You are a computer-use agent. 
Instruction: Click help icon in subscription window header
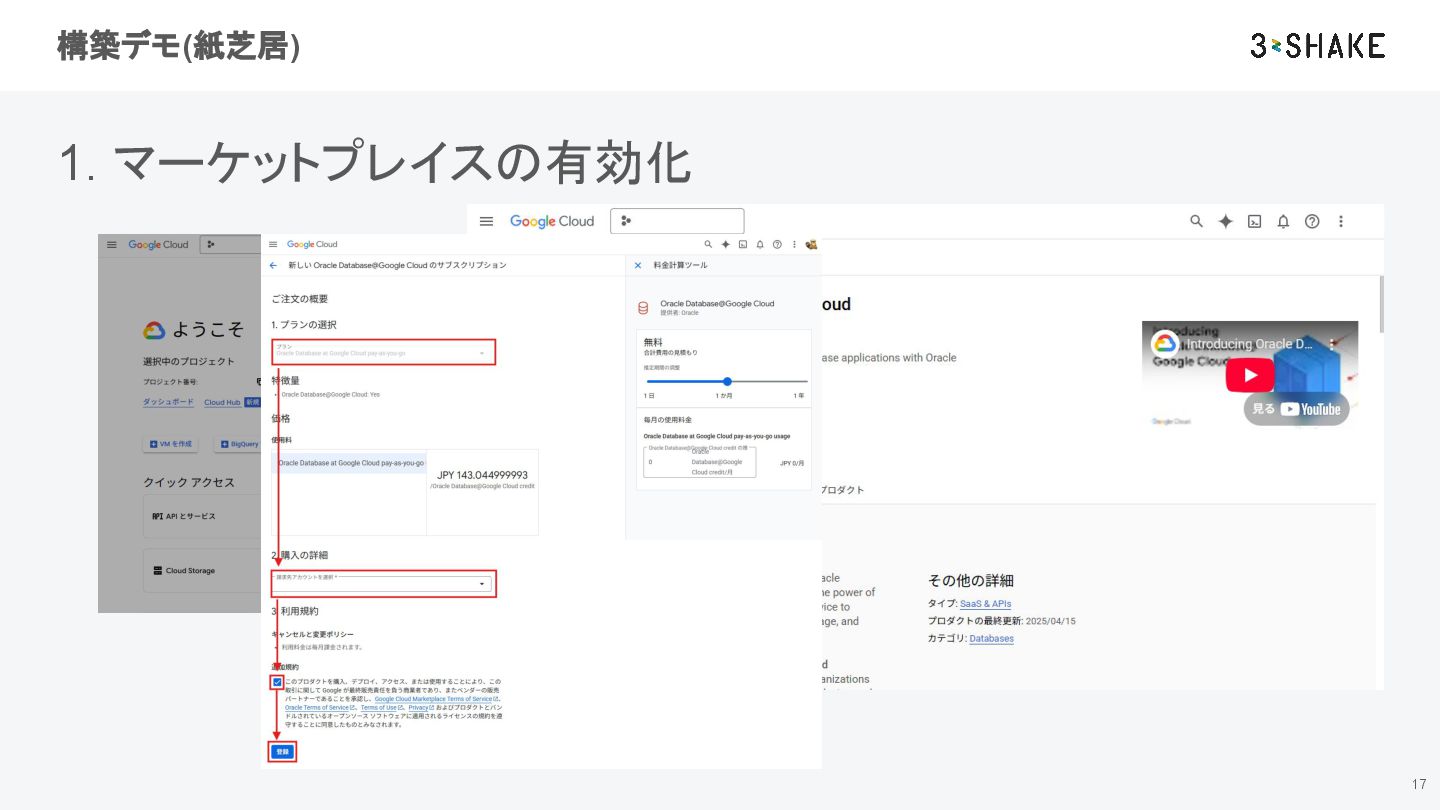(777, 244)
